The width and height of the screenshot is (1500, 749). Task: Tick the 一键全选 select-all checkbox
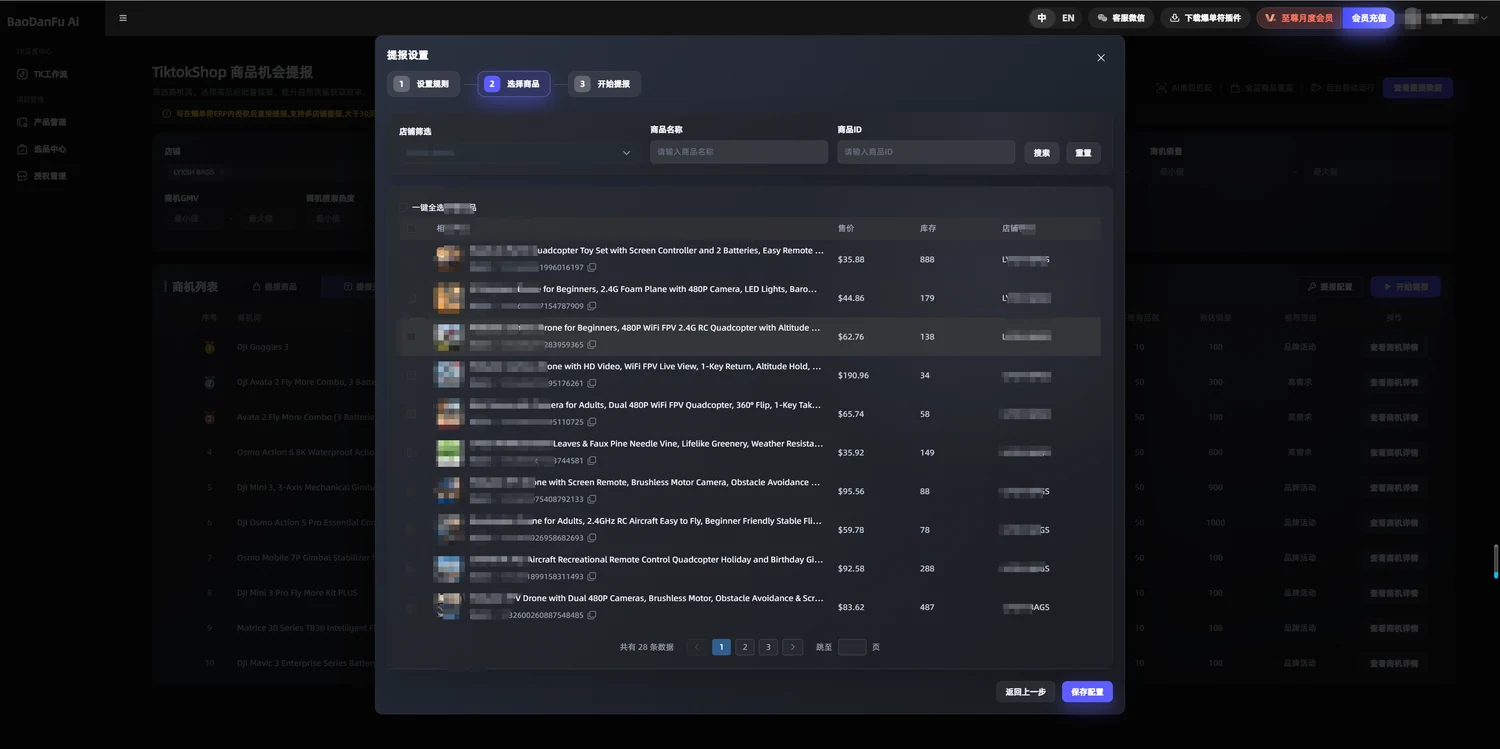pos(404,208)
